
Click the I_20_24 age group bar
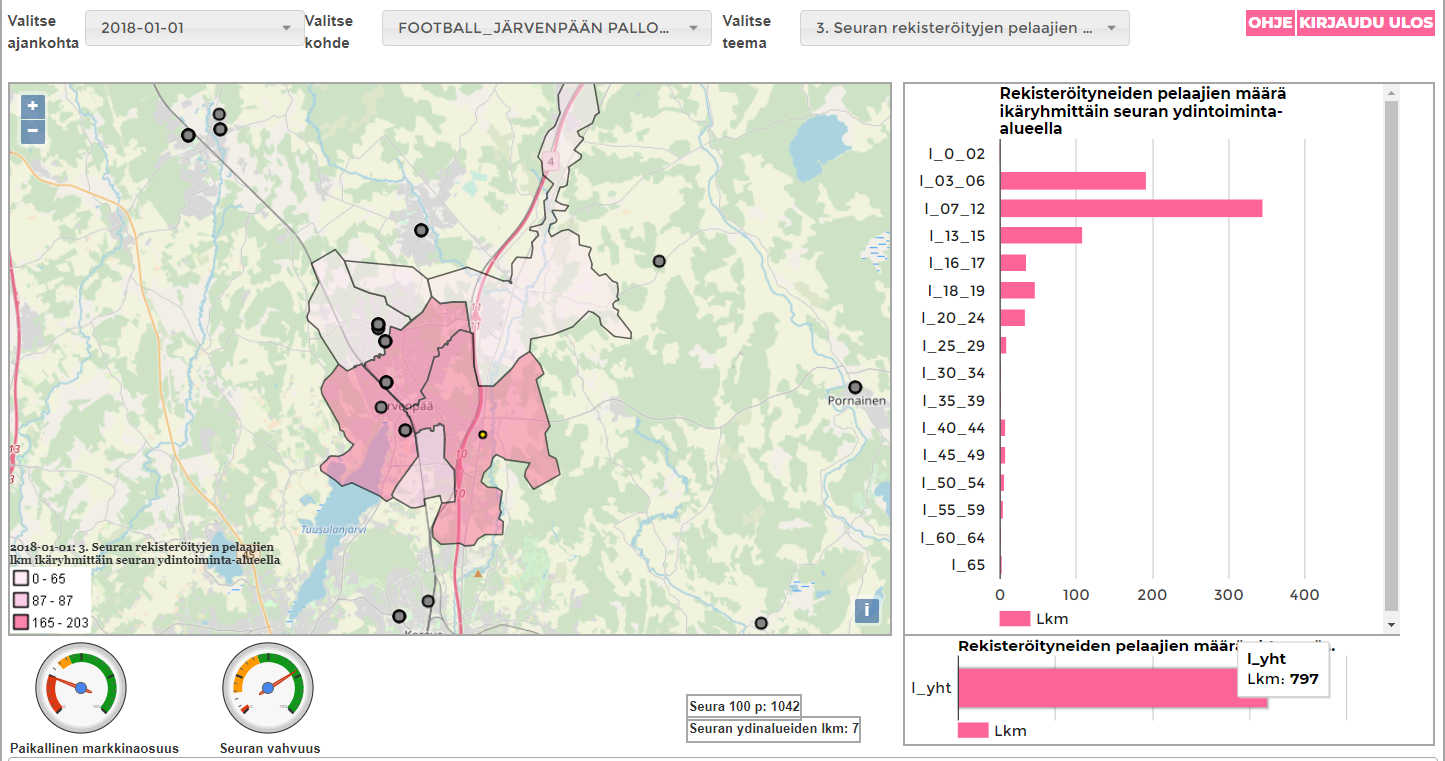point(1012,318)
